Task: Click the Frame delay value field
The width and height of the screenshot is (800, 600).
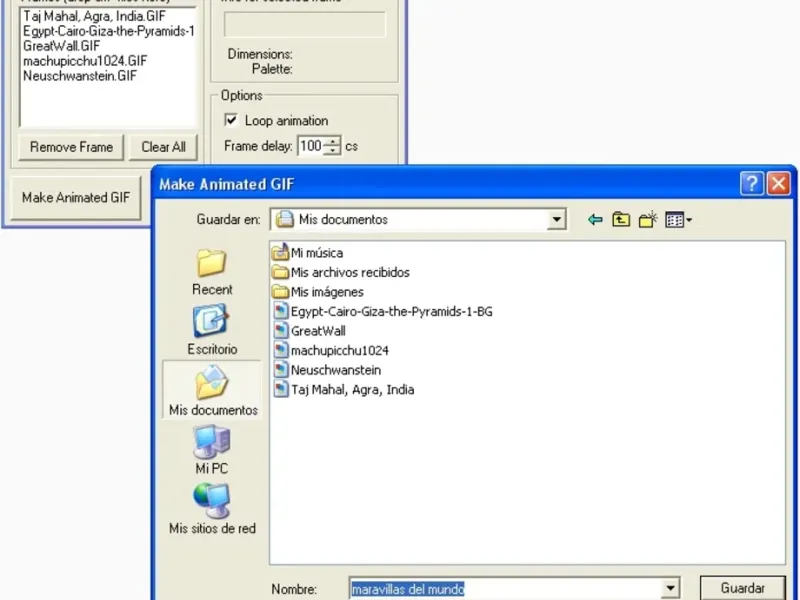Action: pos(311,146)
